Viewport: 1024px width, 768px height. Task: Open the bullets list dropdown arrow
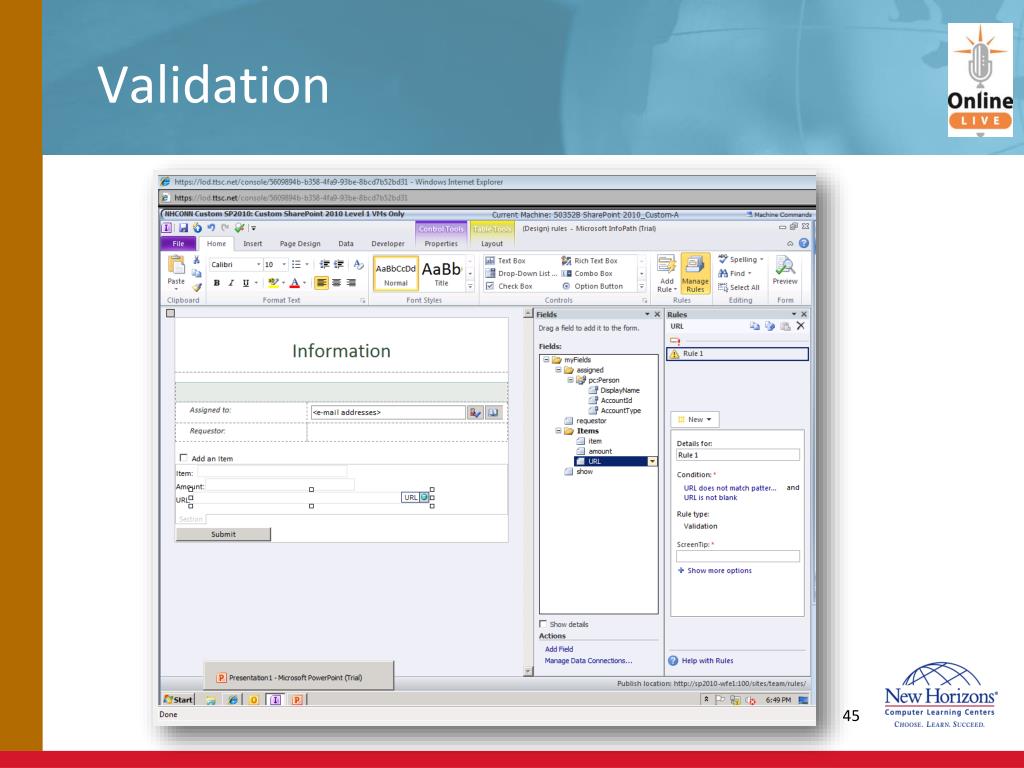(x=307, y=264)
